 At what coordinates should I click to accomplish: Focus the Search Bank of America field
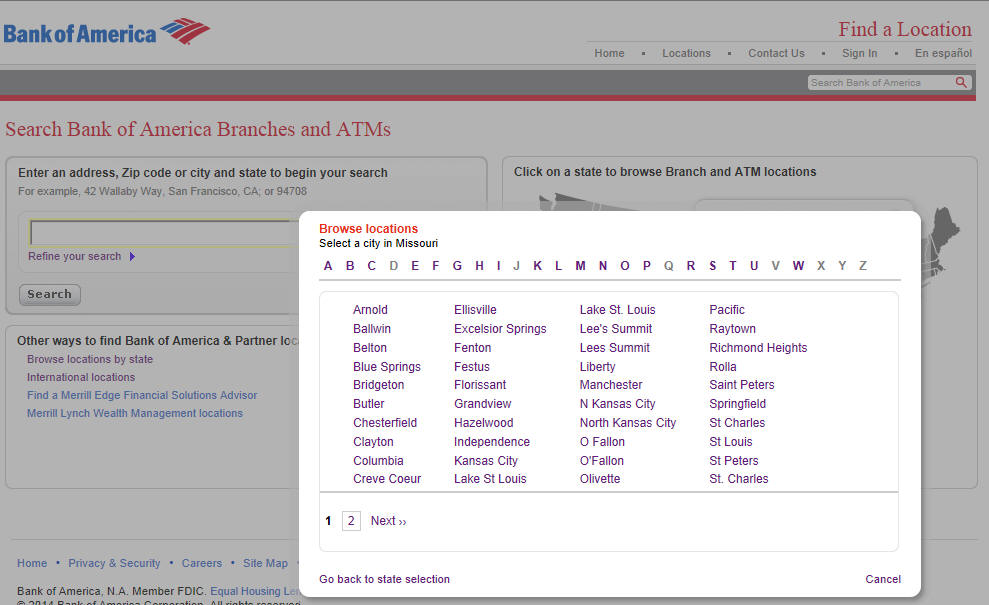[881, 83]
